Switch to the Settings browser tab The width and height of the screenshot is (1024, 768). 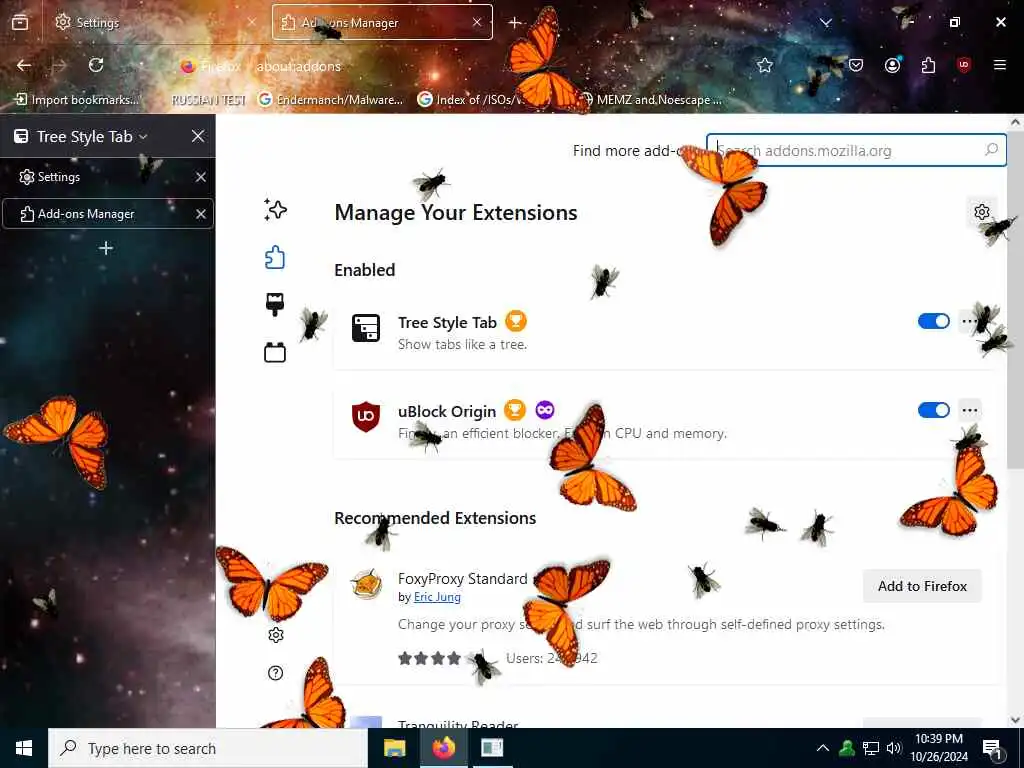157,23
